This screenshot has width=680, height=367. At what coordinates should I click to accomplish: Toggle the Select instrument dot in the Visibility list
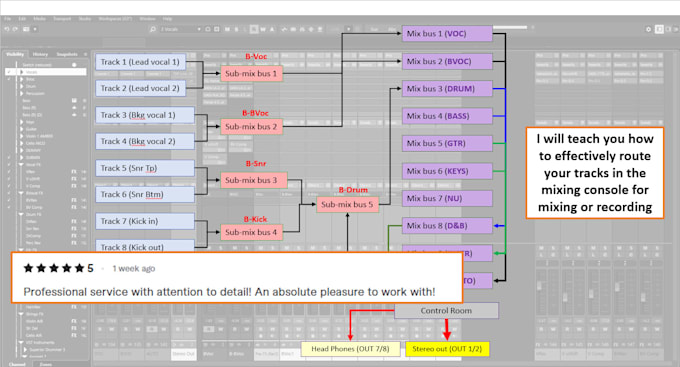[x=74, y=65]
